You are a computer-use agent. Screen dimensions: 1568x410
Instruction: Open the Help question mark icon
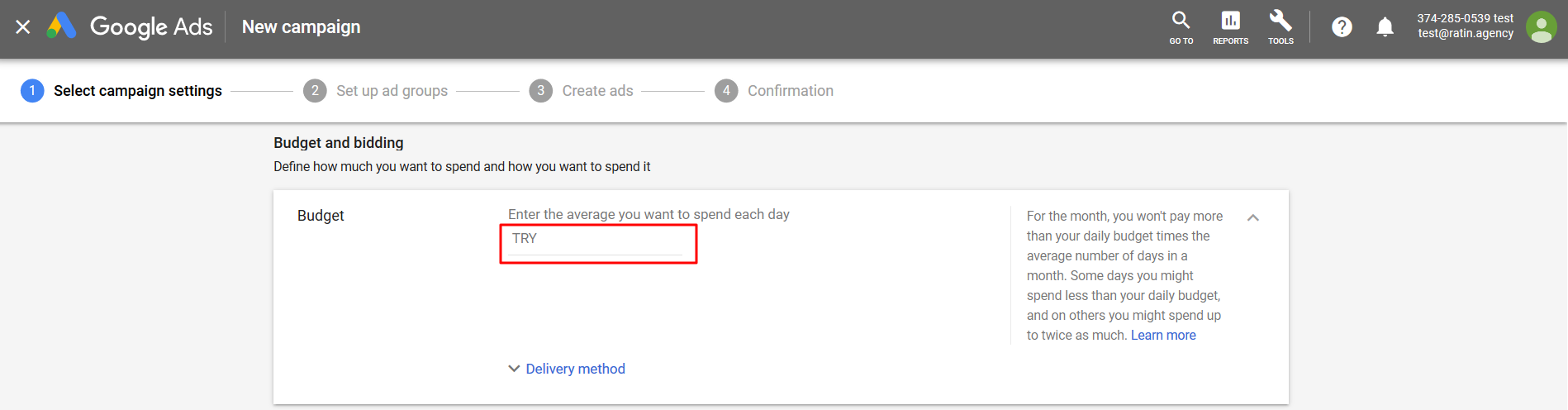[1342, 27]
